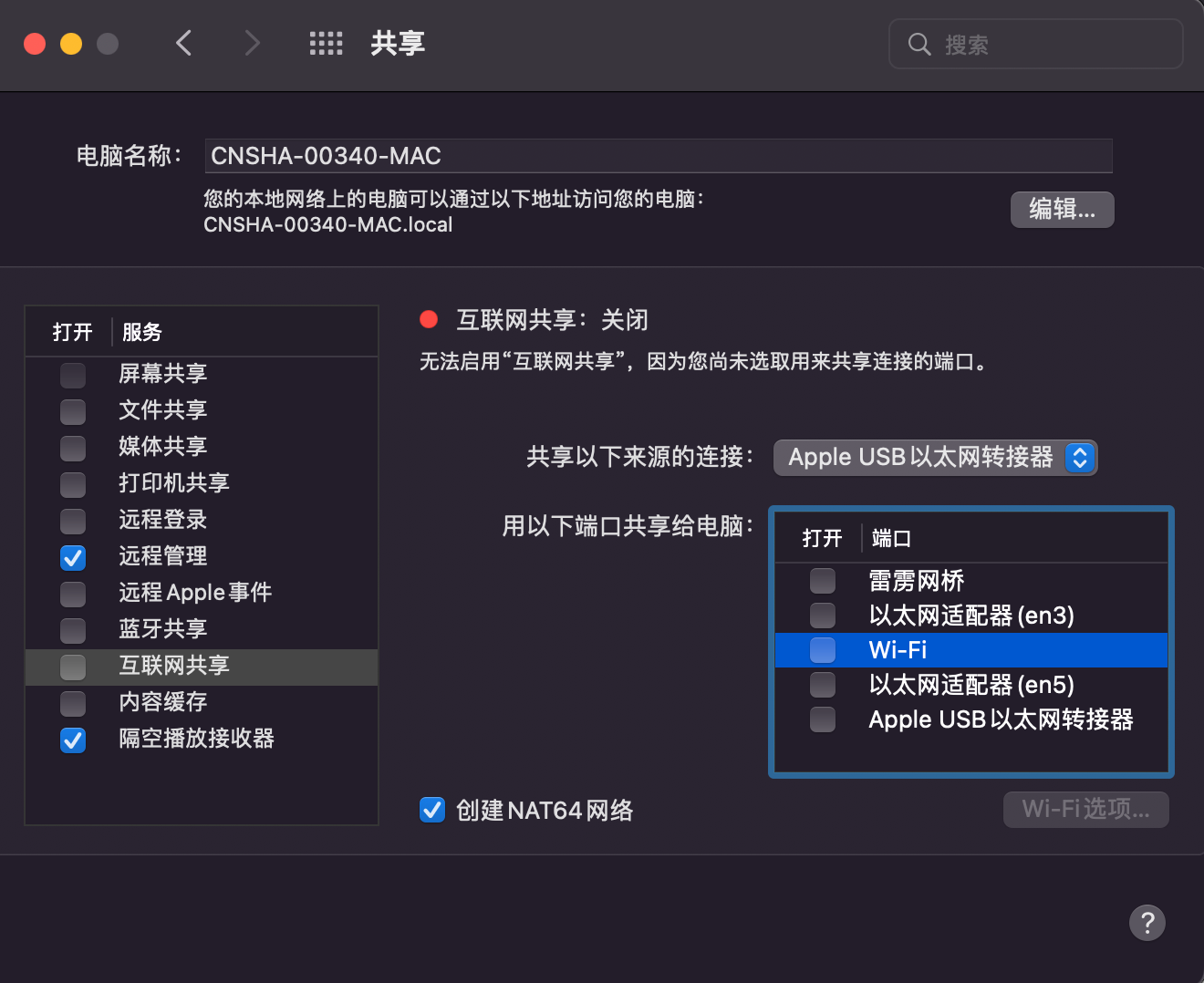
Task: Click the 编辑… button
Action: click(1062, 209)
